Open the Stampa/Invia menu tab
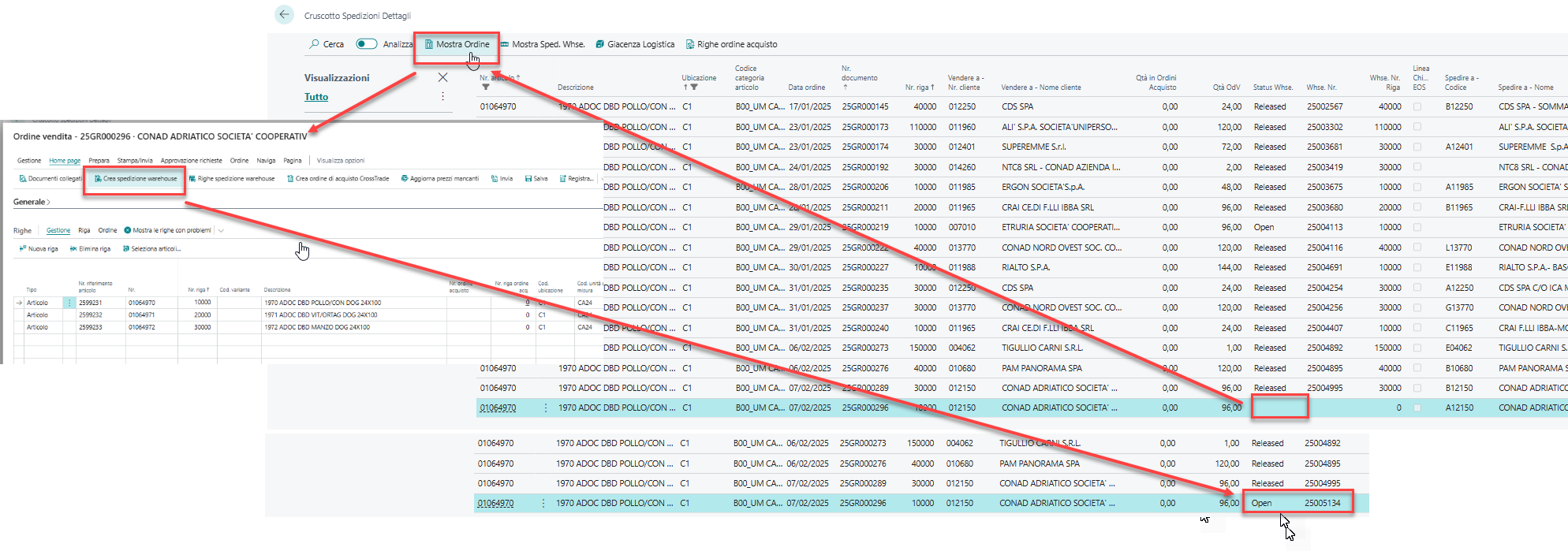The width and height of the screenshot is (1568, 551). [135, 160]
